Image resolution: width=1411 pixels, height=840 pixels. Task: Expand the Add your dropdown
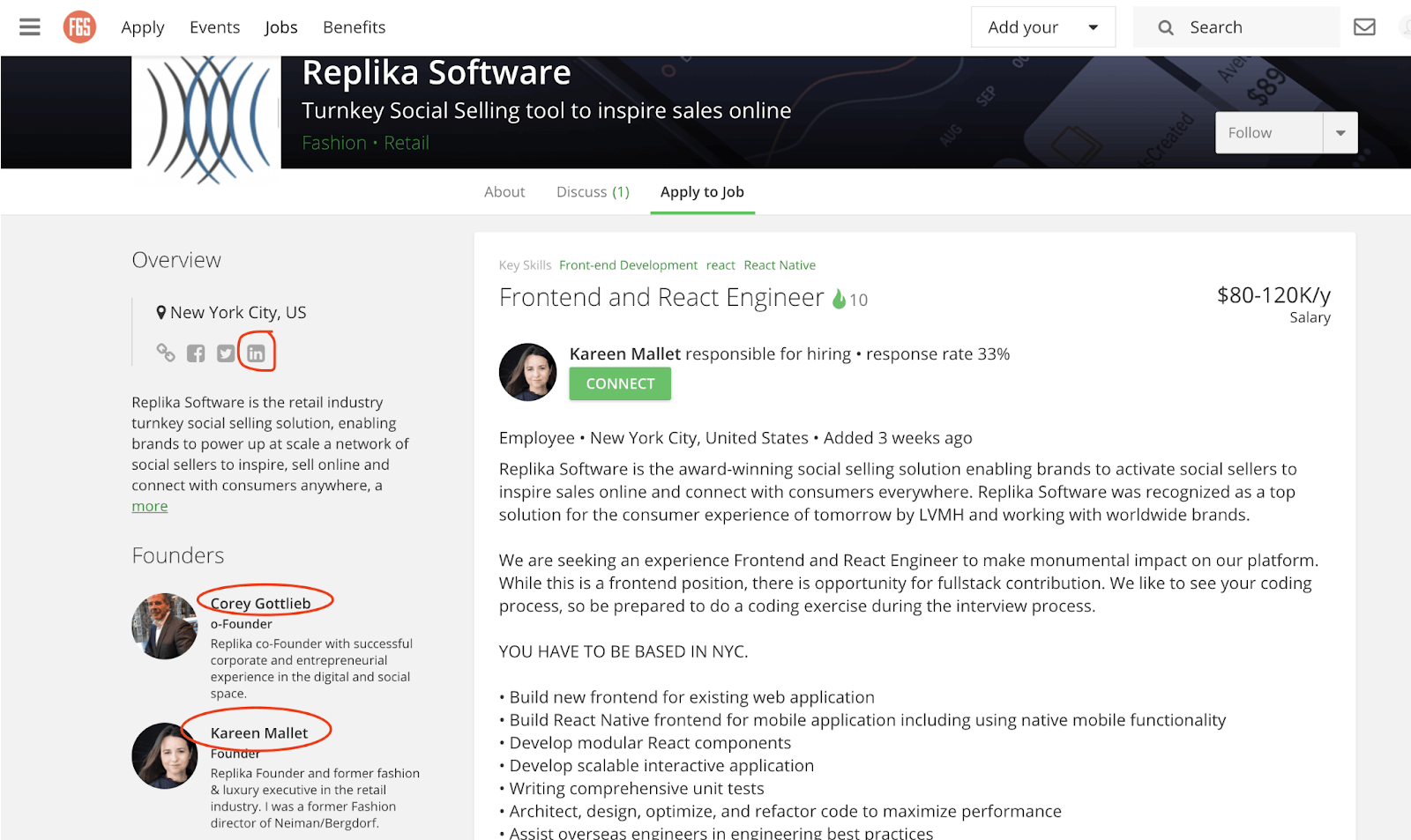click(x=1043, y=27)
